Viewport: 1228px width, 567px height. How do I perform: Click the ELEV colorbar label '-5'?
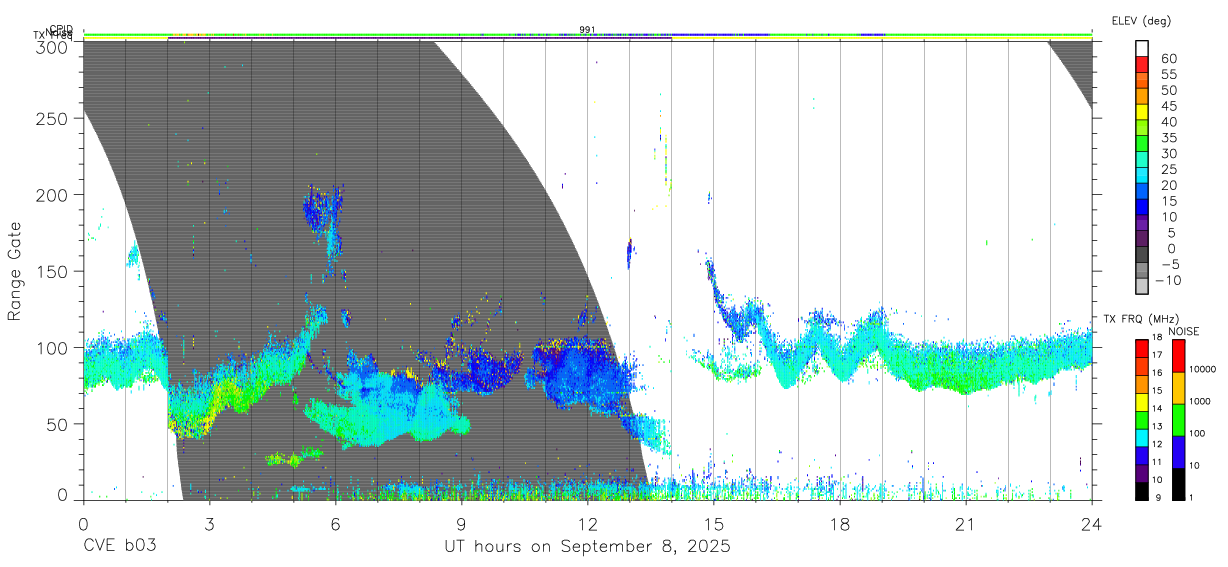point(1168,264)
